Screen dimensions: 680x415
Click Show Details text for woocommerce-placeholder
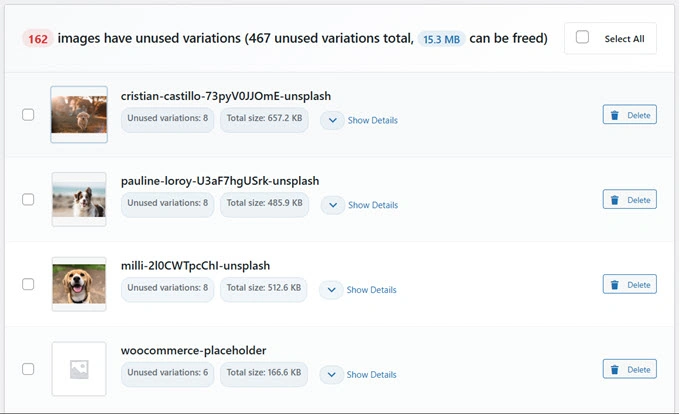pyautogui.click(x=372, y=375)
